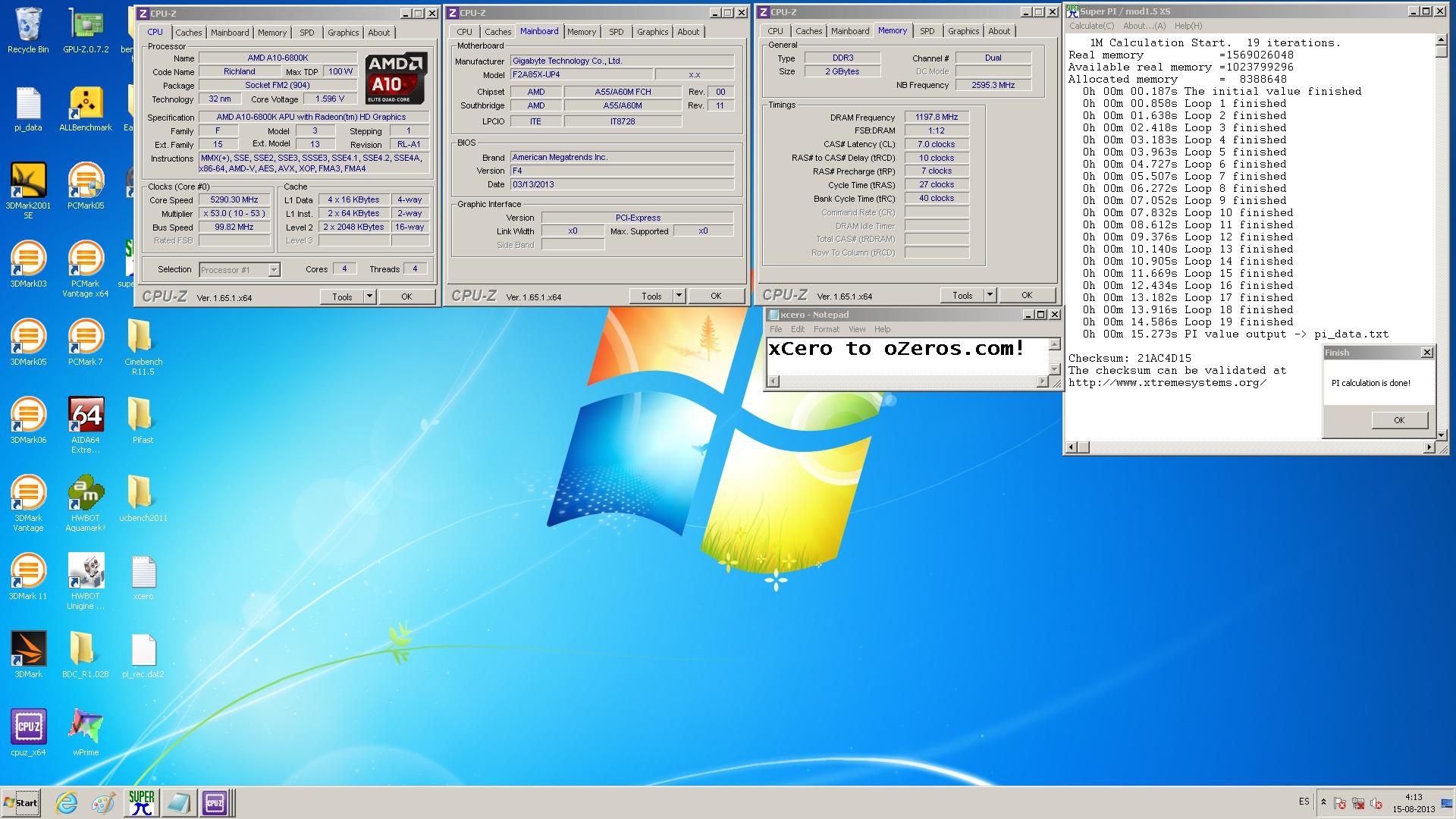The image size is (1456, 819).
Task: Open Notepad's Format menu
Action: click(x=826, y=329)
